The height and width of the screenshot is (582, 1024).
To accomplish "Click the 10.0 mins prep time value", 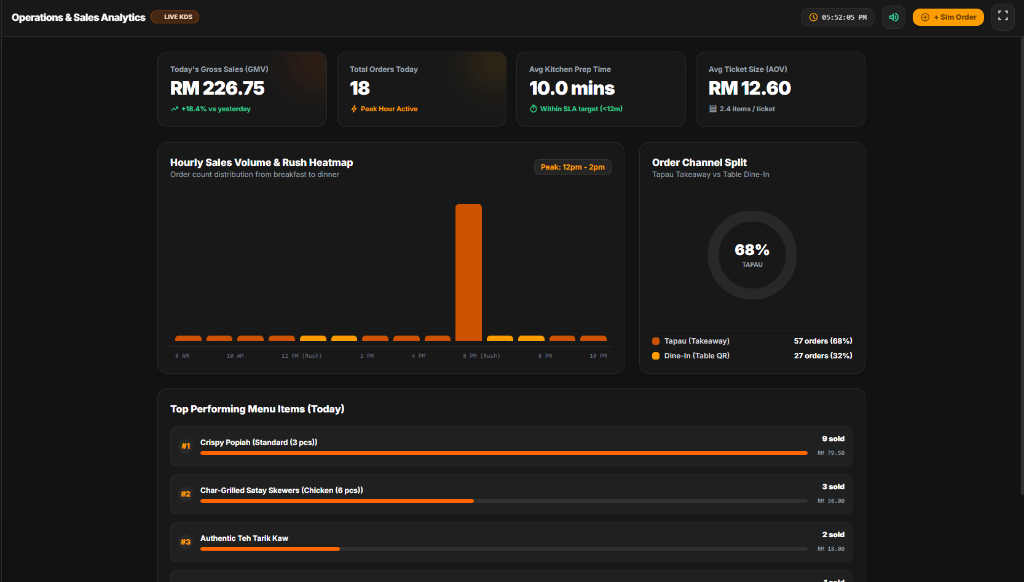I will pos(572,88).
